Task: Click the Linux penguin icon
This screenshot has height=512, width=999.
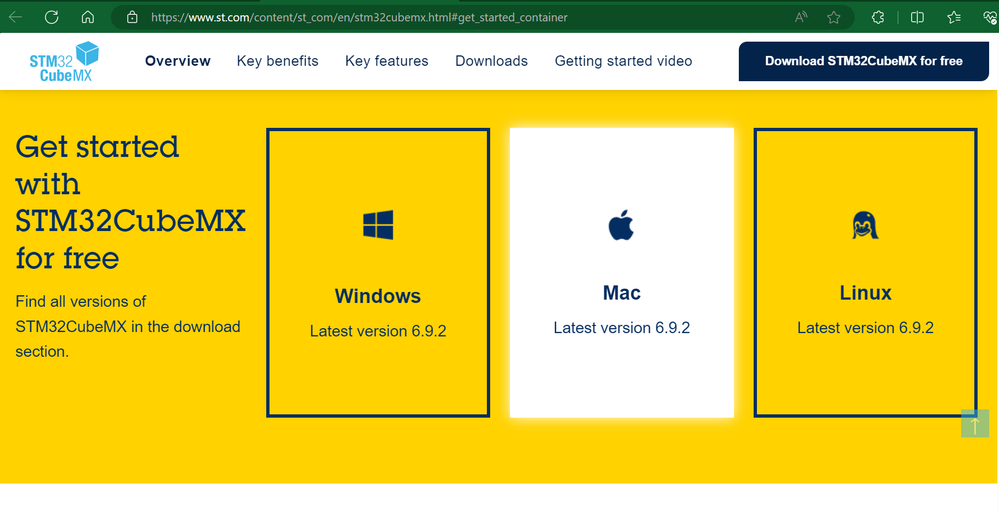Action: point(865,225)
